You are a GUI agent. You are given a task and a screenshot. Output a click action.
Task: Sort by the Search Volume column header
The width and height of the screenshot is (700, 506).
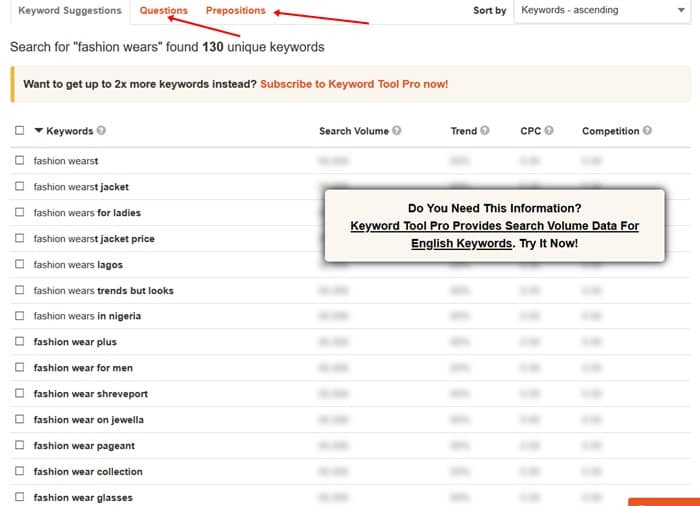click(353, 131)
